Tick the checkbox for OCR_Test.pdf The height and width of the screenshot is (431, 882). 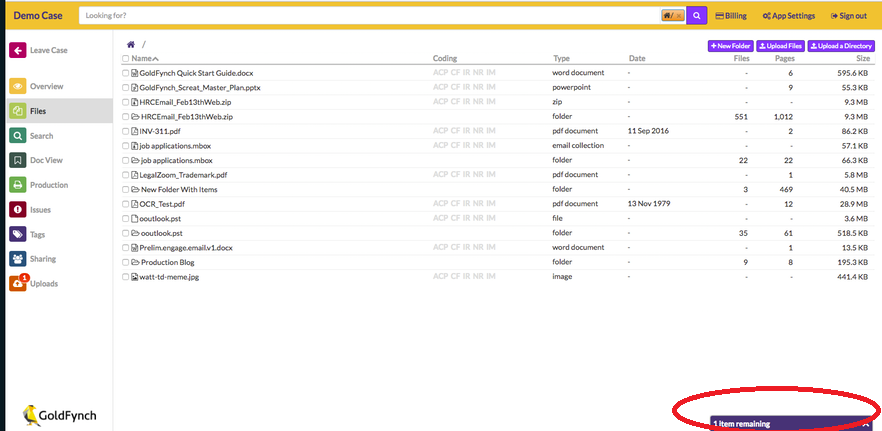[x=125, y=204]
